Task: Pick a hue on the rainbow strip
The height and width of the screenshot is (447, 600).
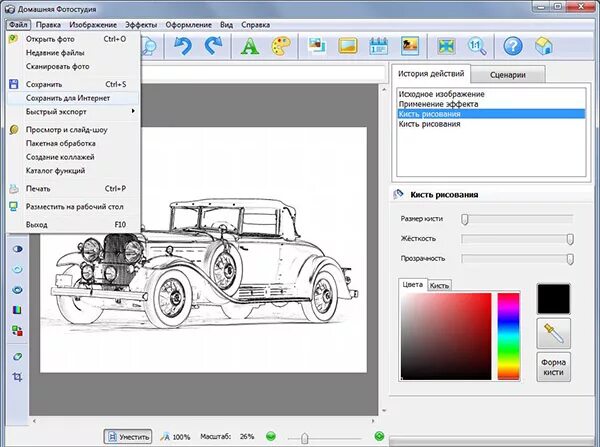Action: coord(508,336)
